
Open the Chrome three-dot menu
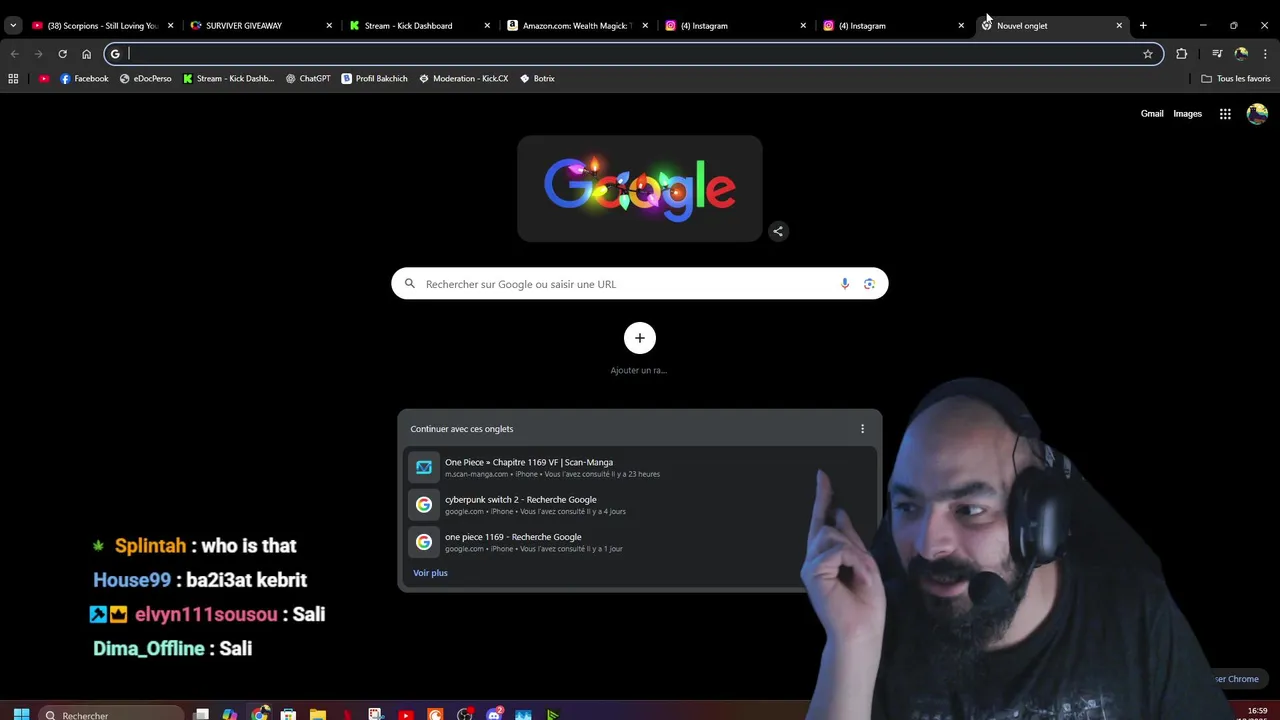tap(1265, 54)
